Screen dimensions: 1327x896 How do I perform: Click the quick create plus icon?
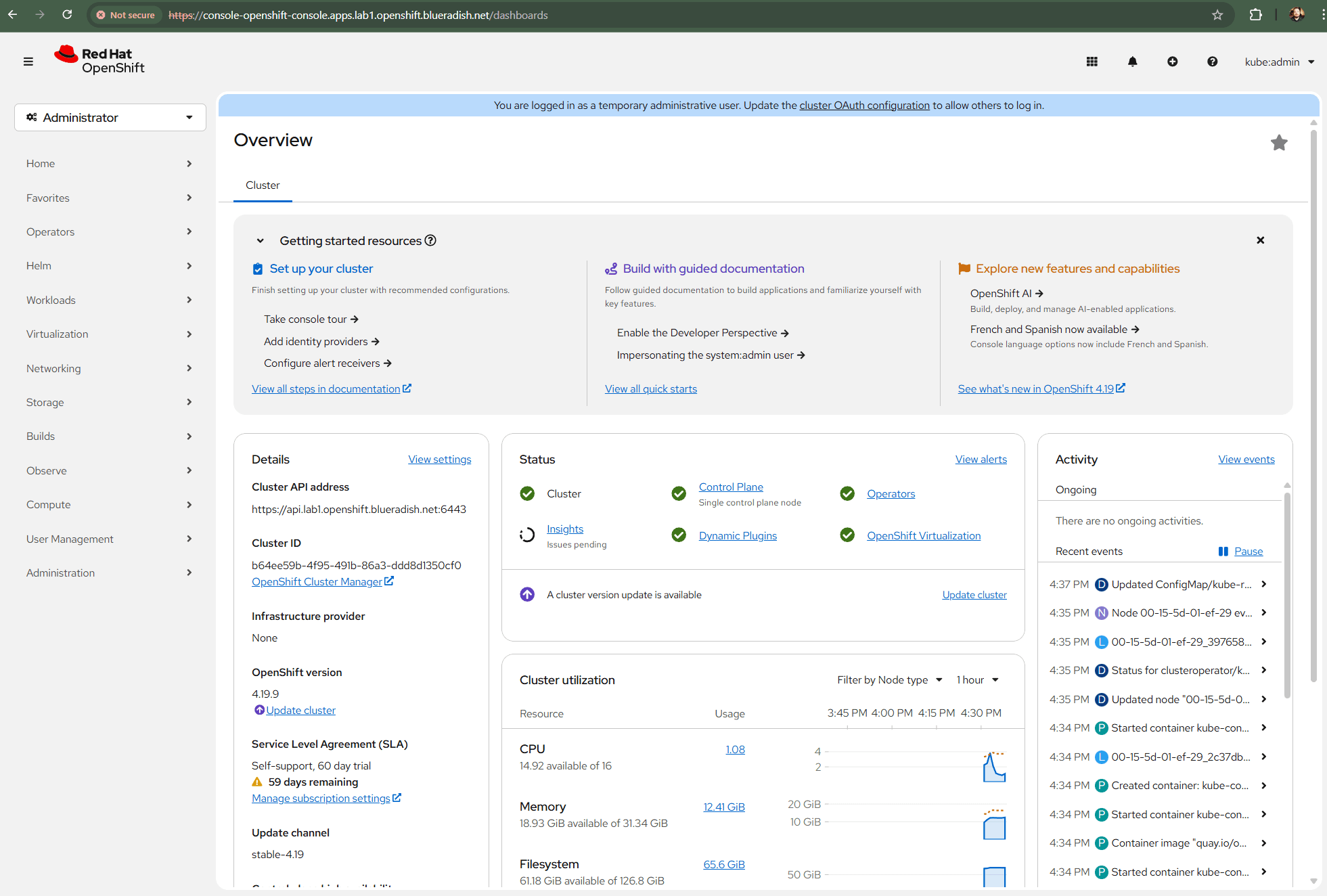[1172, 62]
